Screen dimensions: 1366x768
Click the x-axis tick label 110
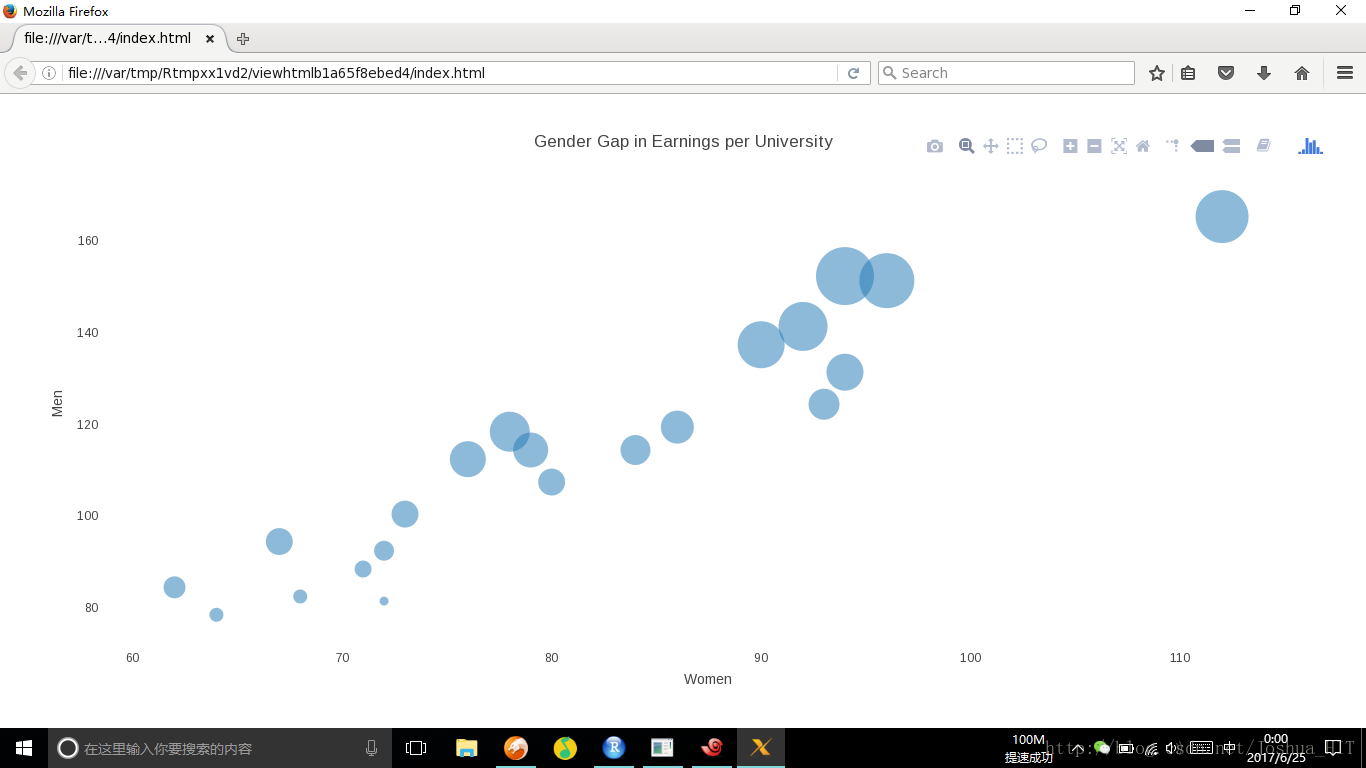(1180, 658)
